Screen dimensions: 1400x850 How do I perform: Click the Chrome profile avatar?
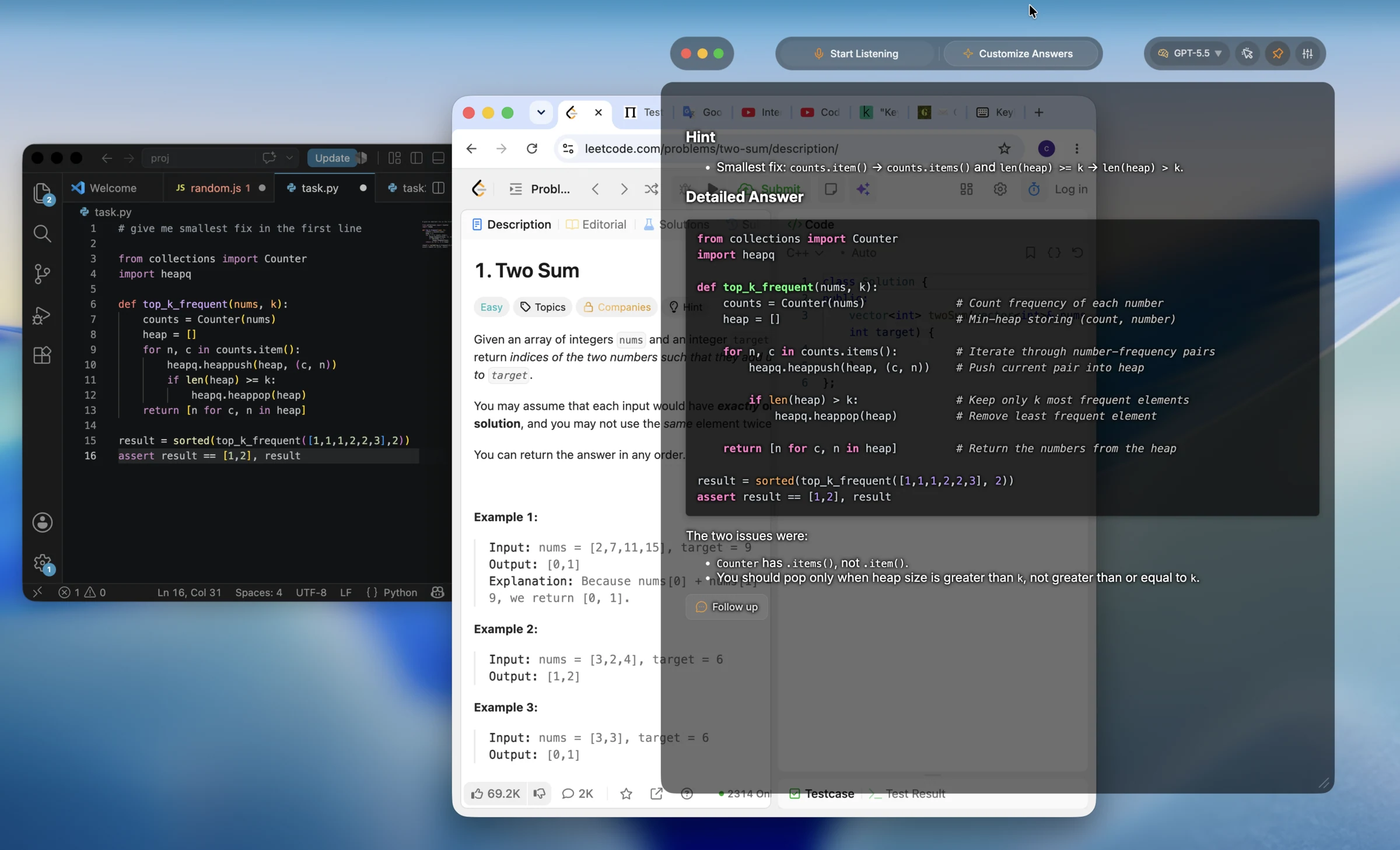point(1046,149)
